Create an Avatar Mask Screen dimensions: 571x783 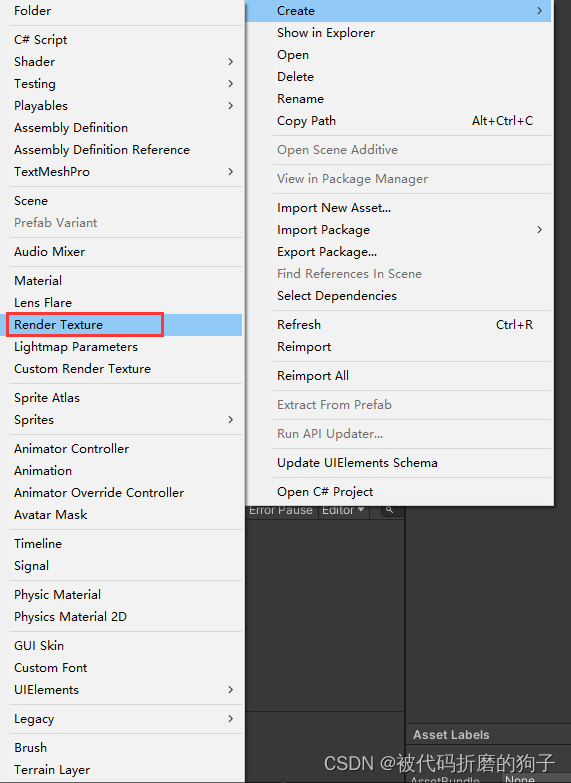(x=123, y=514)
